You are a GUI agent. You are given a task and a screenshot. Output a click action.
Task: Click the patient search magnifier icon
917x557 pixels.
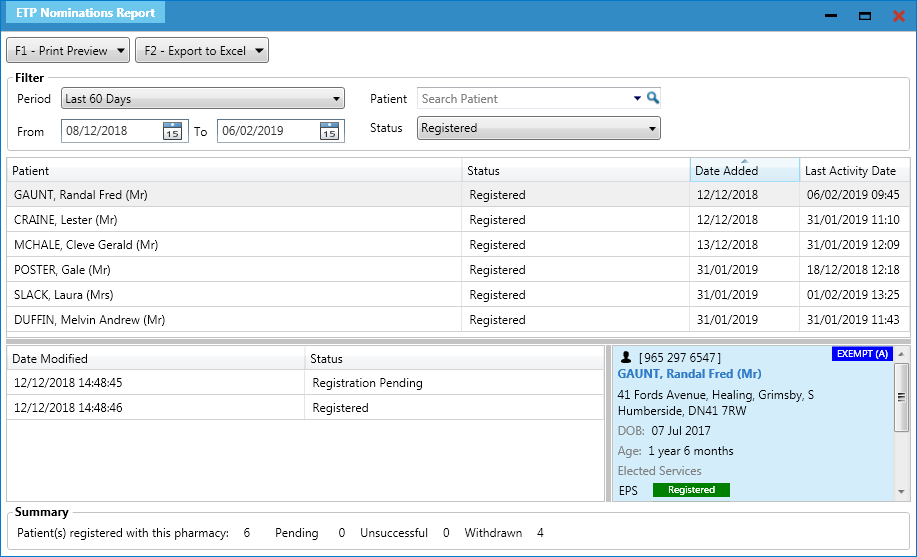pyautogui.click(x=653, y=98)
